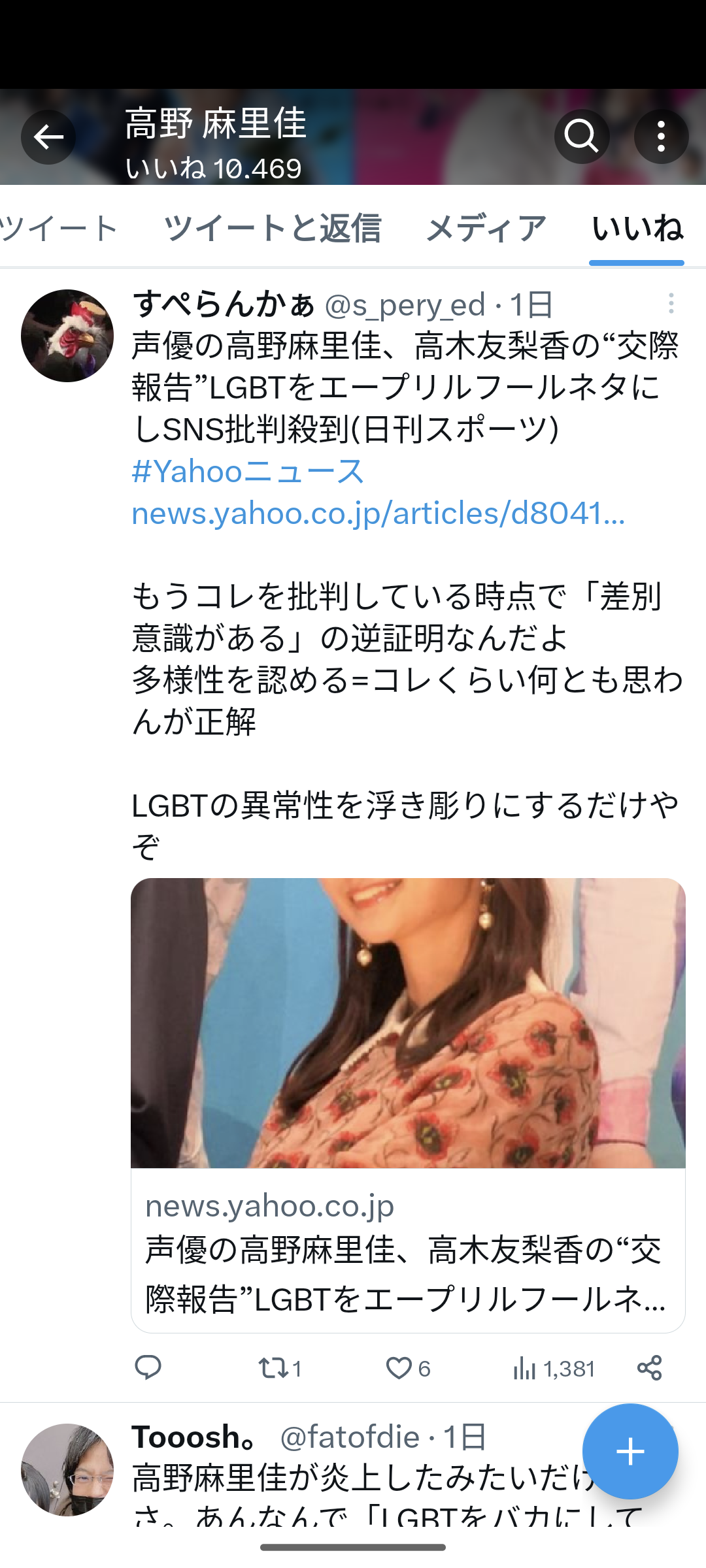Retweet the すぺらんかぁ tweet
The width and height of the screenshot is (706, 1568).
pyautogui.click(x=279, y=1367)
